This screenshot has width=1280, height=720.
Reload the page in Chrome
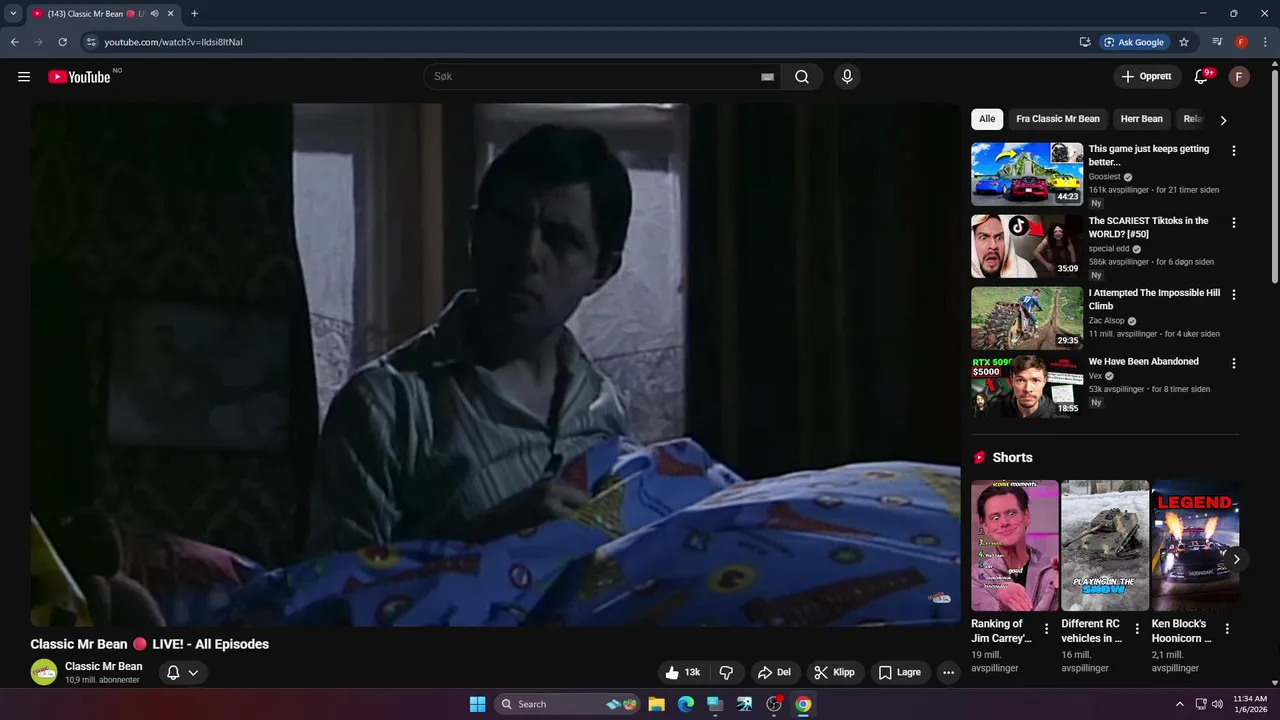click(x=62, y=42)
